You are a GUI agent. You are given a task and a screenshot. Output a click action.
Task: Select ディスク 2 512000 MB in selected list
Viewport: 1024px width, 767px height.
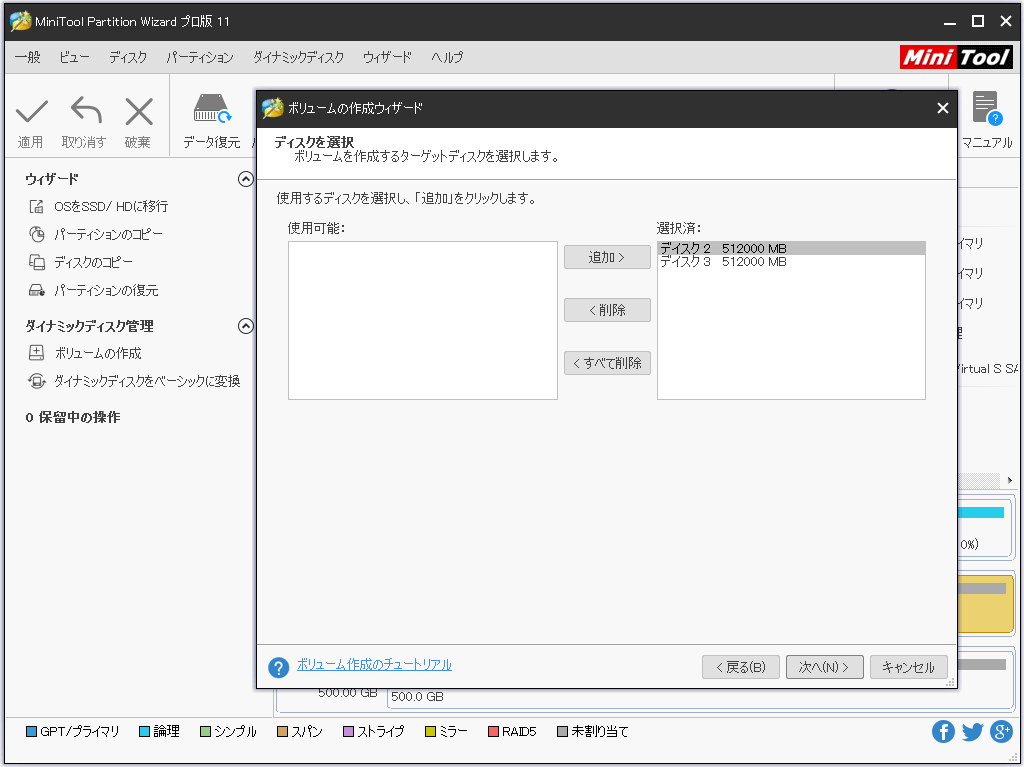[x=791, y=248]
